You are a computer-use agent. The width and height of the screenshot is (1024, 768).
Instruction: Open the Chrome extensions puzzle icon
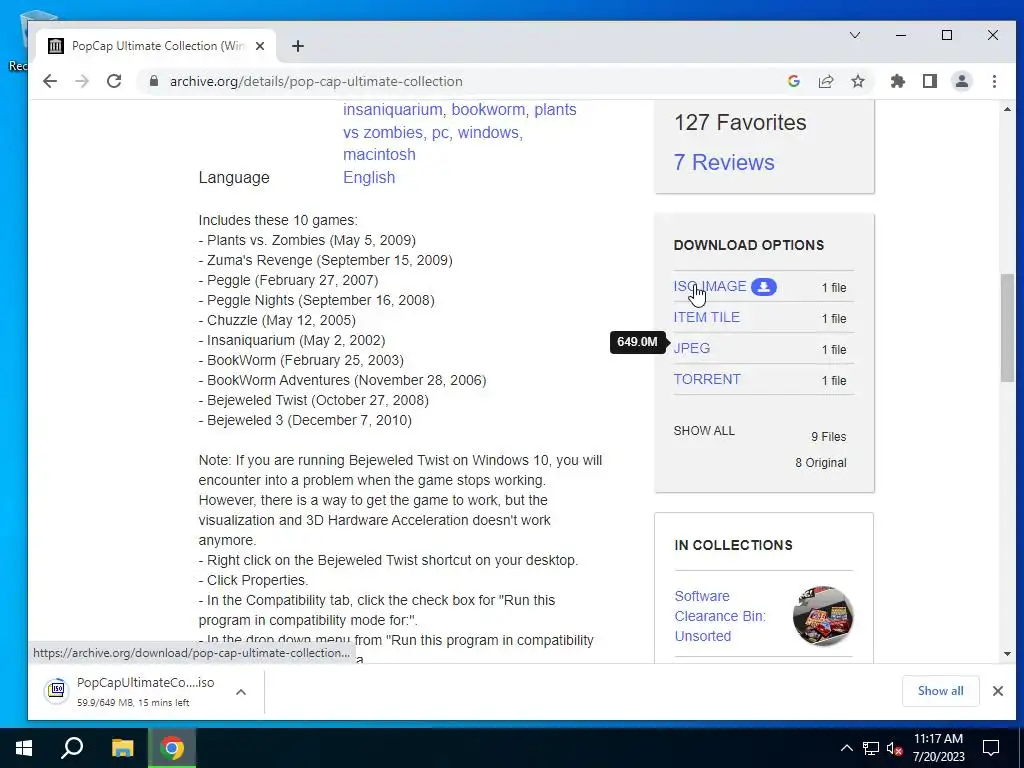(x=898, y=81)
